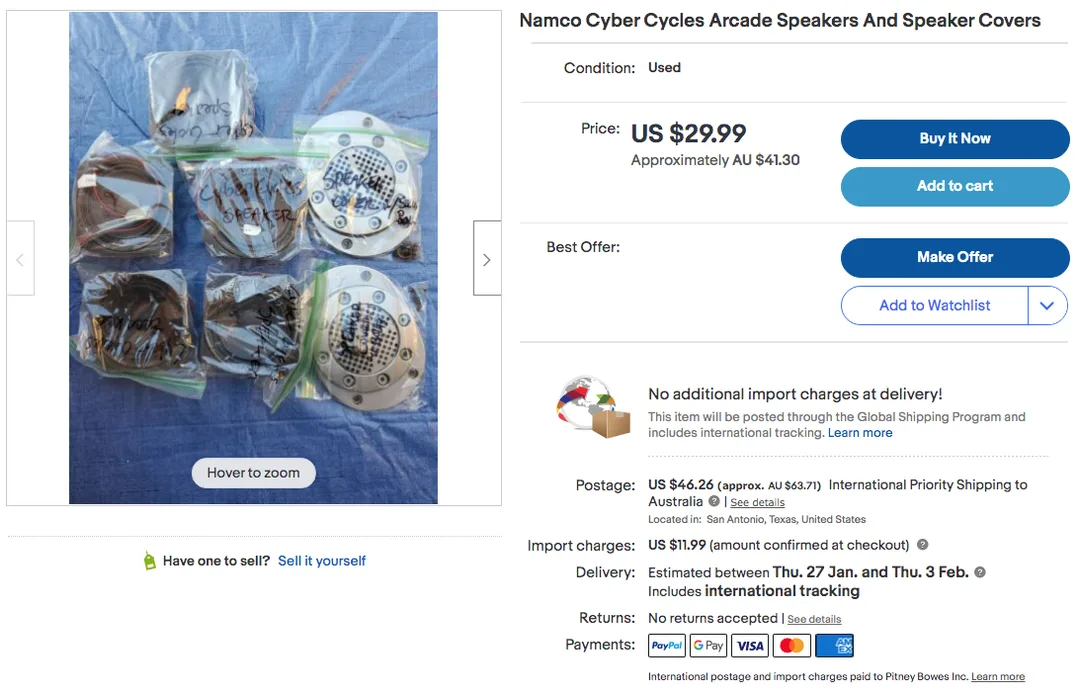Click the Global Shipping Program globe icon
This screenshot has height=695, width=1080.
(593, 407)
